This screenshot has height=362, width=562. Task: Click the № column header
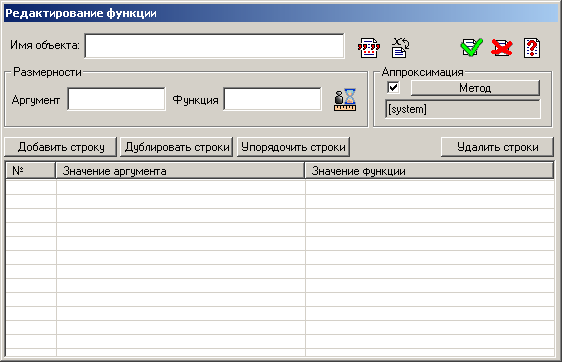(31, 171)
